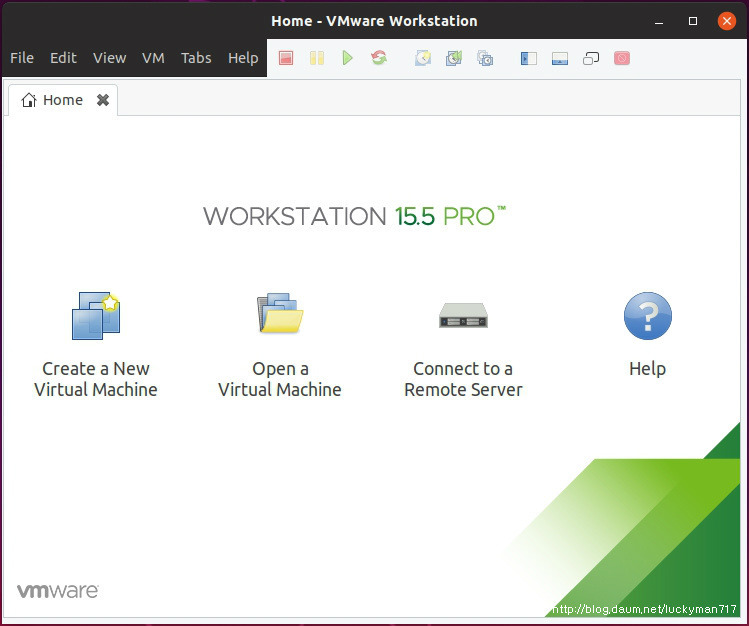Click the 'Help' text under the question icon

pos(647,369)
